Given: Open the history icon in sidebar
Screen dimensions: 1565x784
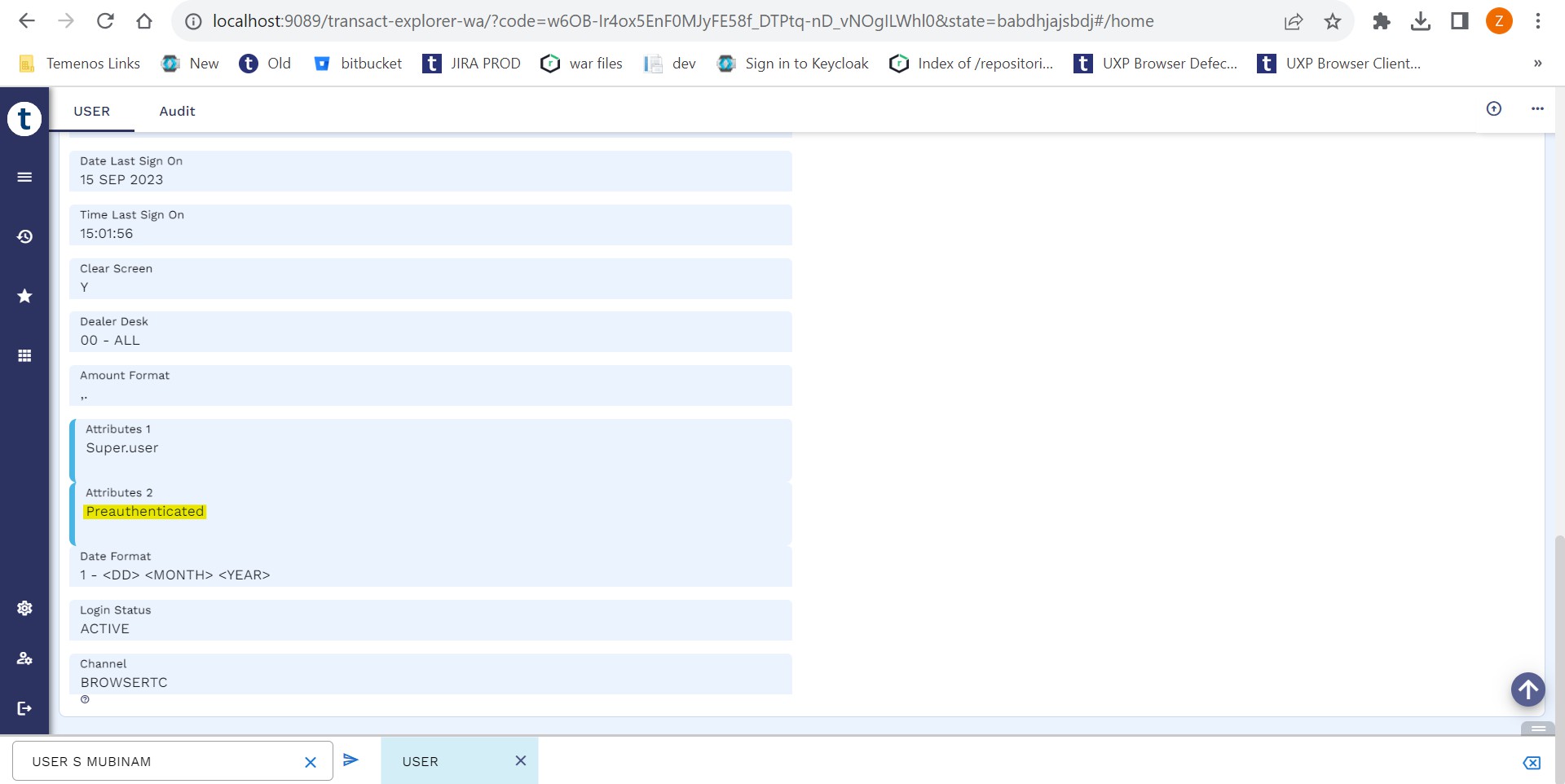Looking at the screenshot, I should click(24, 236).
